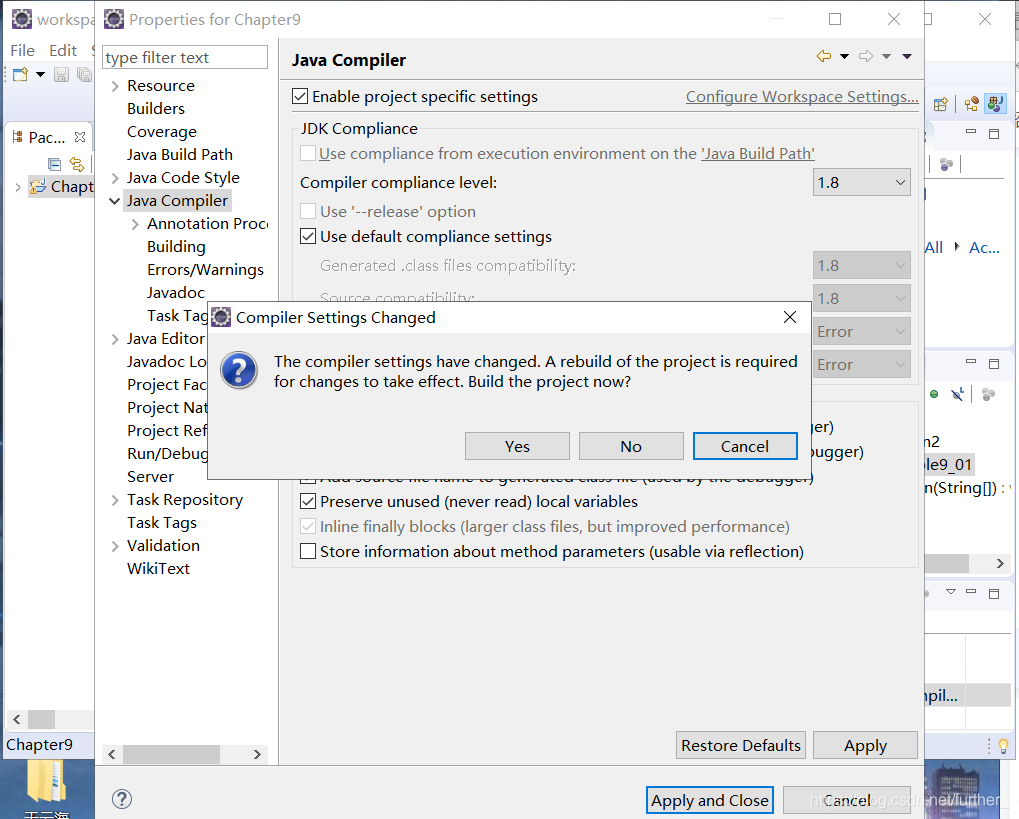Open the File menu
Viewport: 1019px width, 819px height.
pos(22,49)
